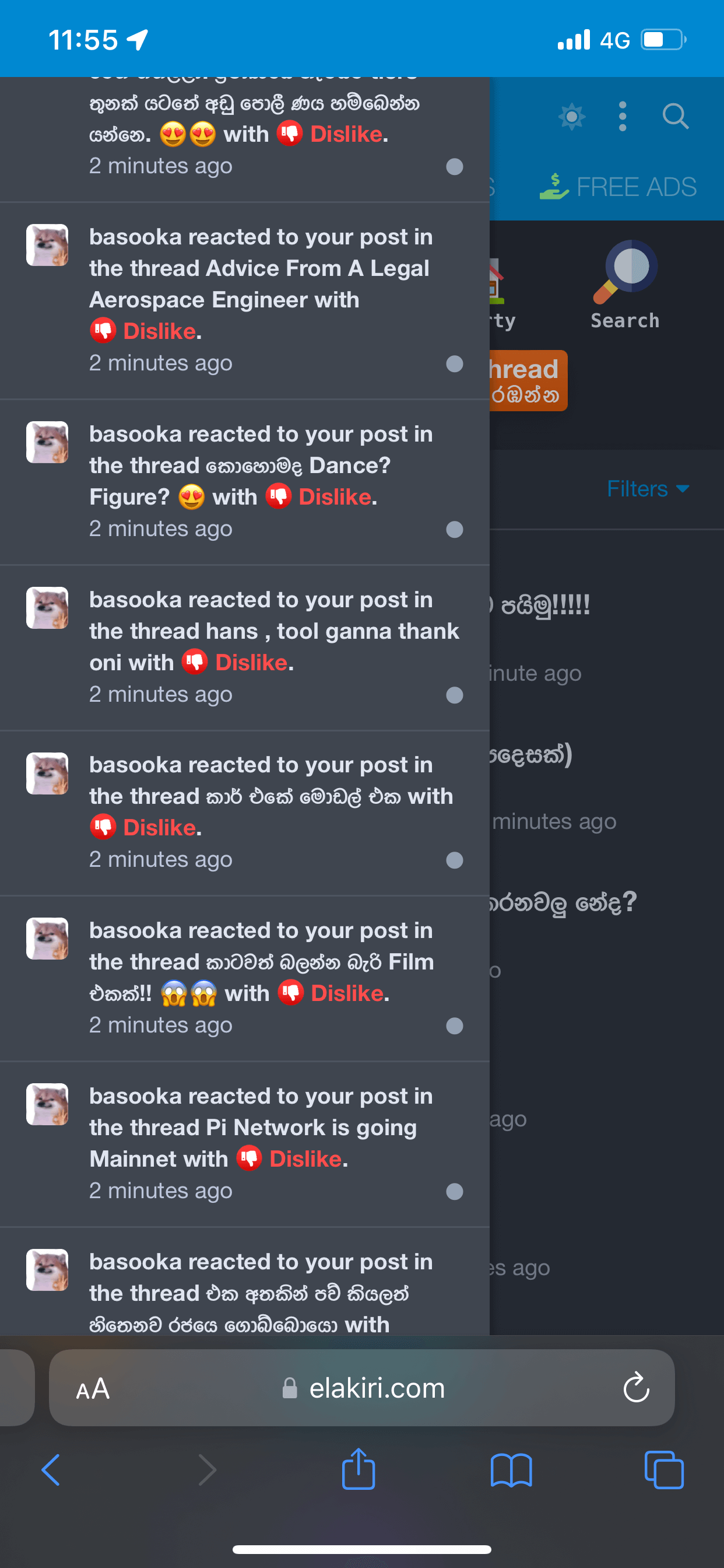Image resolution: width=724 pixels, height=1568 pixels.
Task: Open the three-dot more options menu
Action: coord(623,116)
